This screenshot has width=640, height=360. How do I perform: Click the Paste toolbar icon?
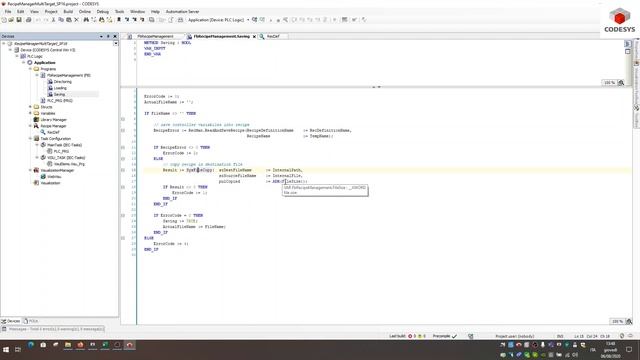(x=69, y=20)
